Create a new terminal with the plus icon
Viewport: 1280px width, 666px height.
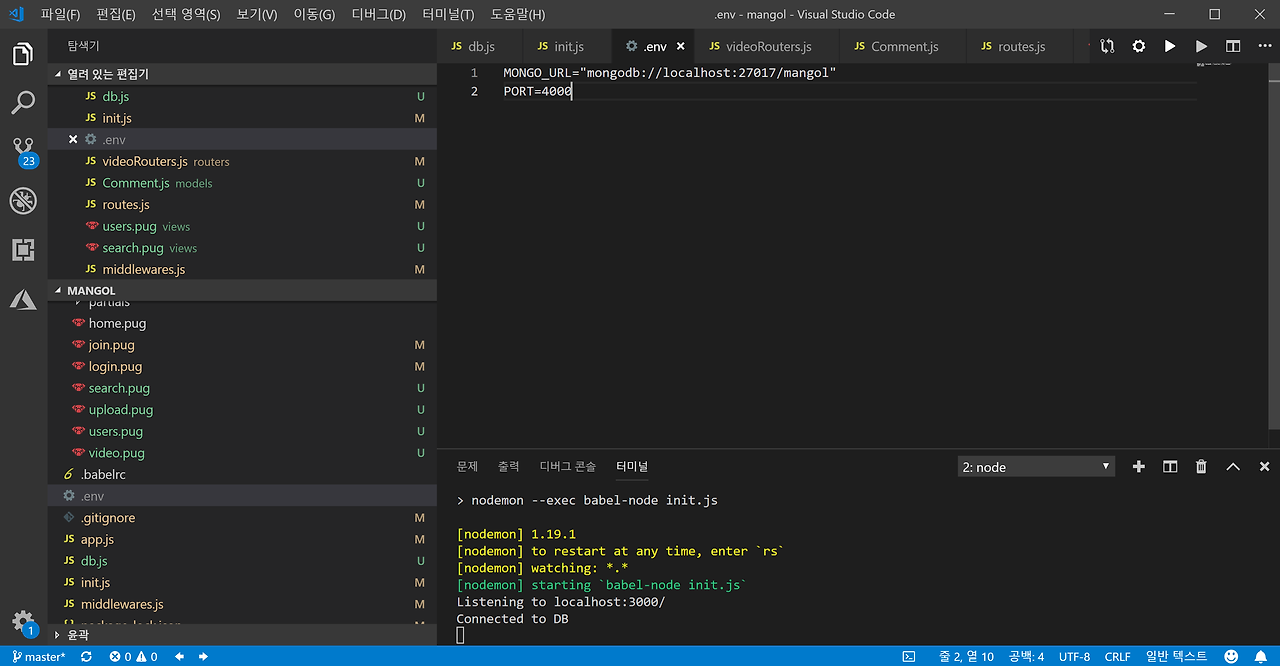1138,467
